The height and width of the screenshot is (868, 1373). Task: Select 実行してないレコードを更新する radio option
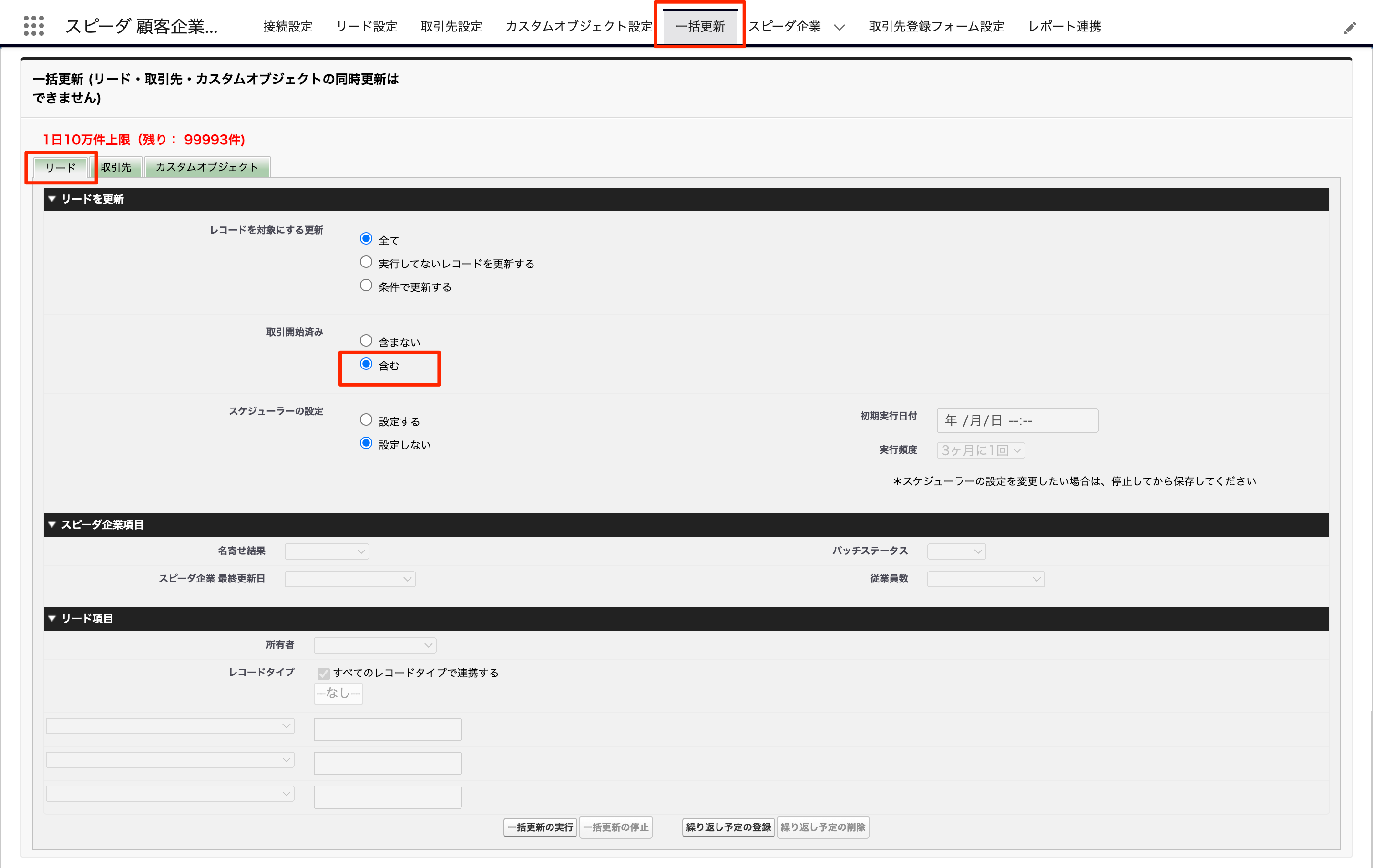[366, 262]
